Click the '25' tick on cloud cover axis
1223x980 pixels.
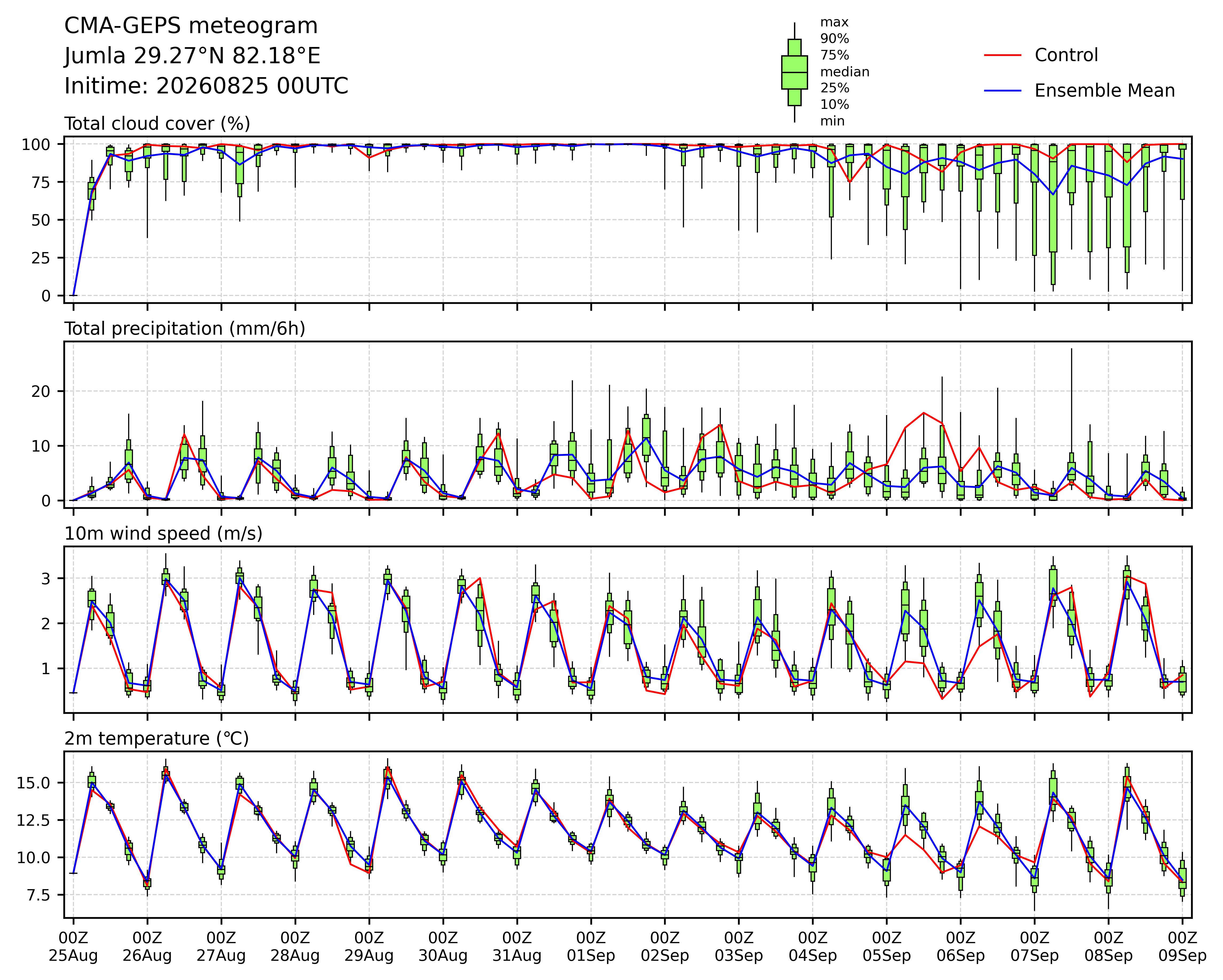tap(41, 258)
